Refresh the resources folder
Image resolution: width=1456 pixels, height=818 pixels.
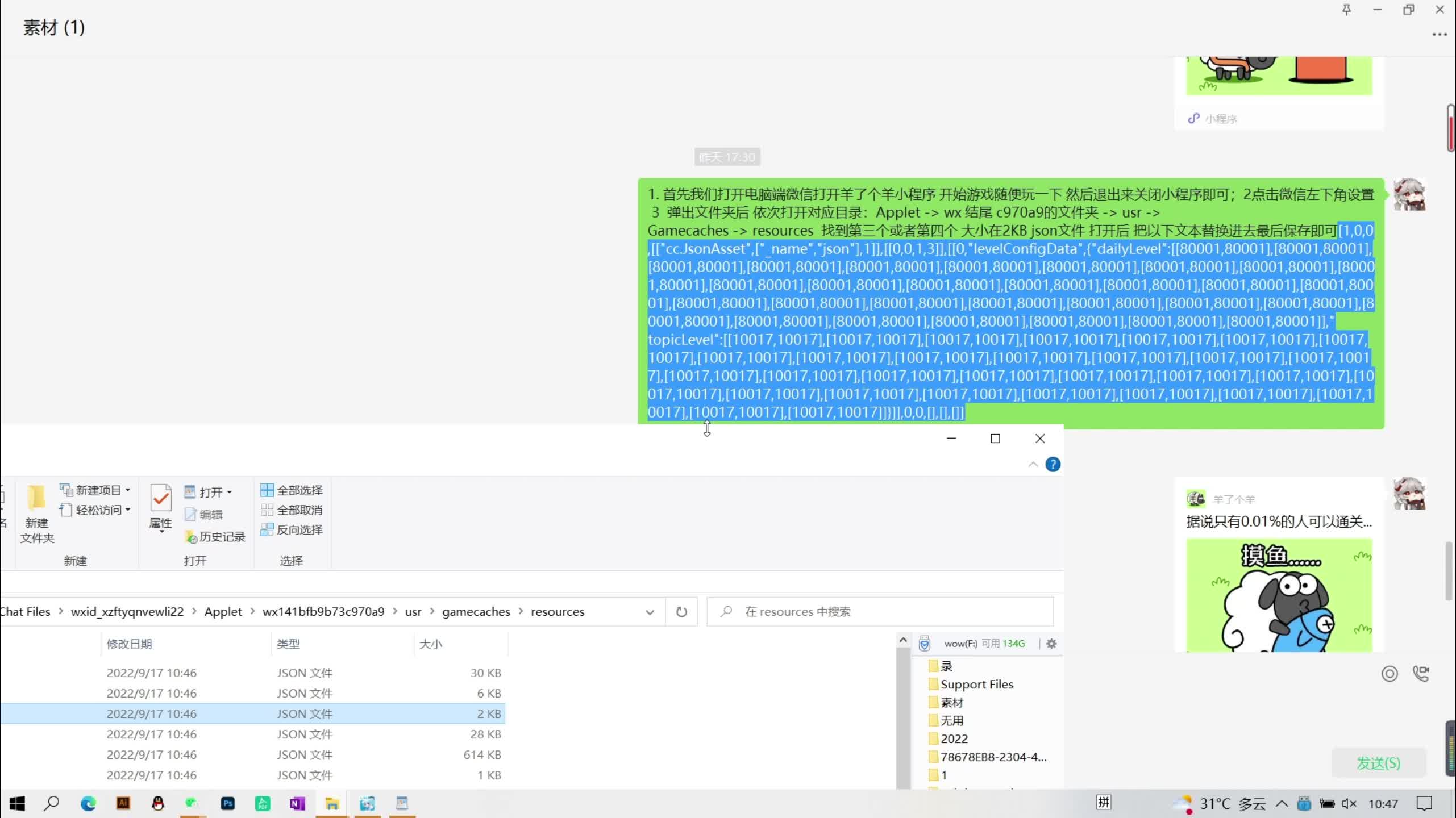click(x=681, y=612)
